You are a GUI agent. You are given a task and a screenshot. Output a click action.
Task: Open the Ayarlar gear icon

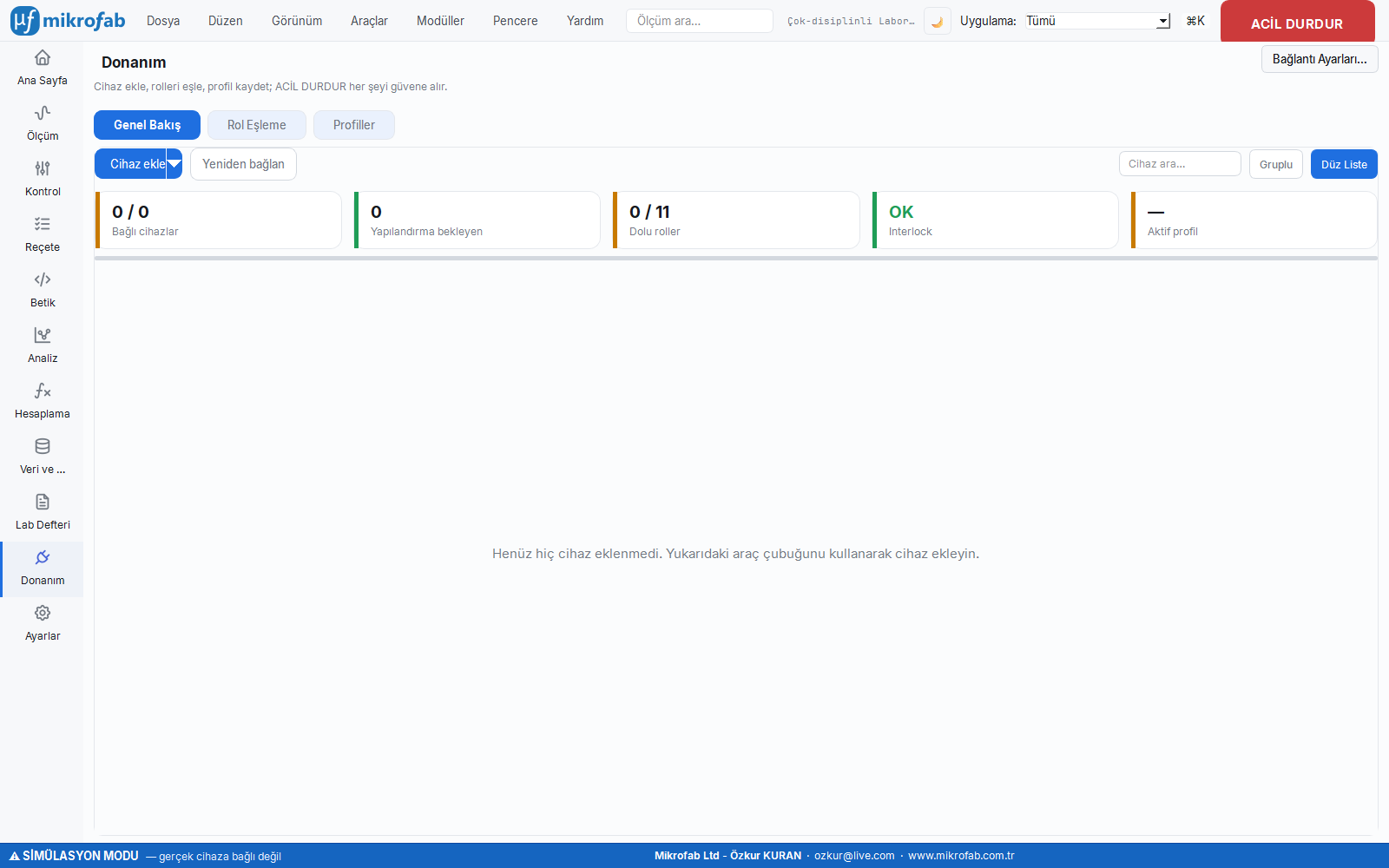[42, 613]
